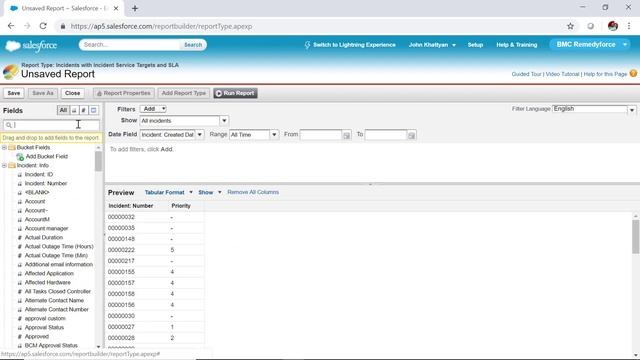Click the Incident: Info folder icon
The image size is (640, 360).
point(12,165)
